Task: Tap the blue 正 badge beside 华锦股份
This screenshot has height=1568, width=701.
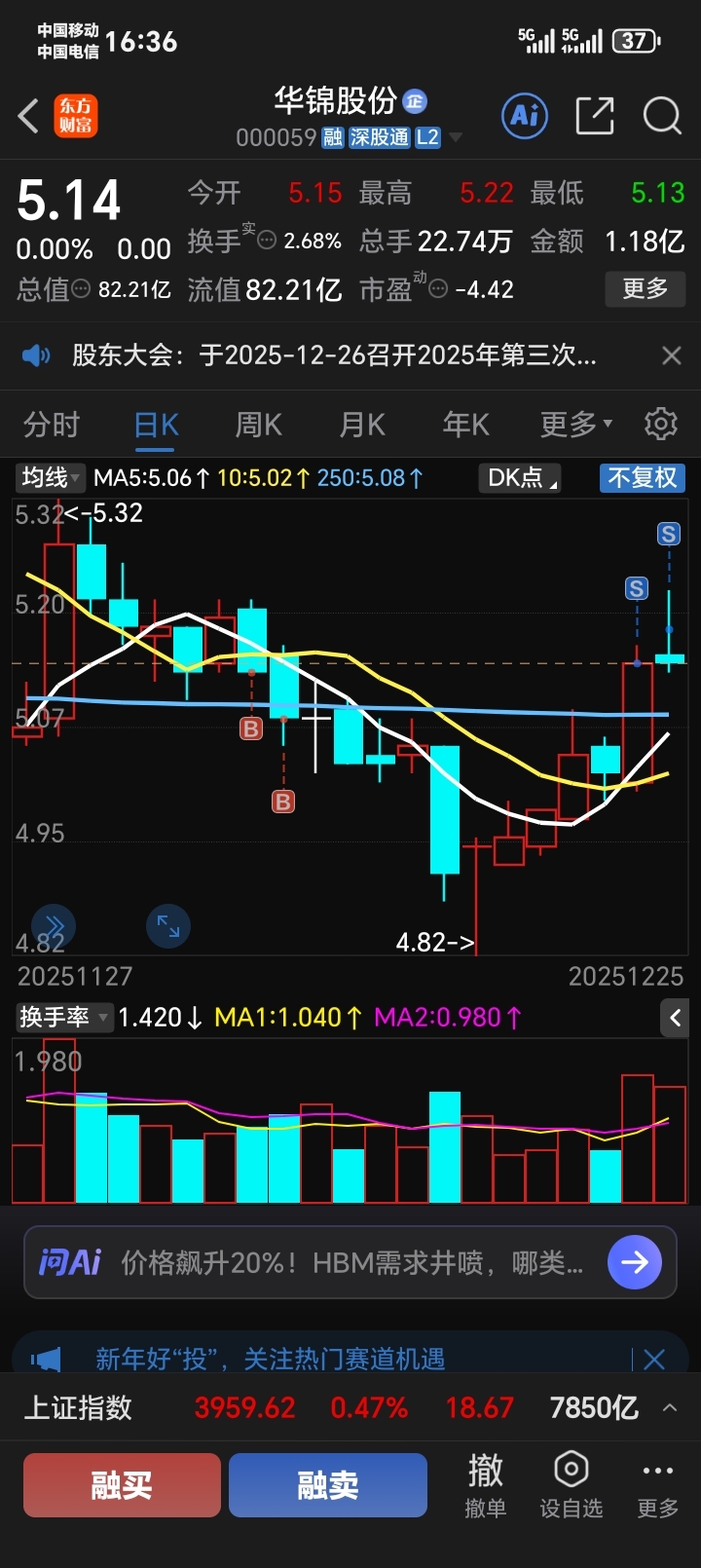Action: coord(415,100)
